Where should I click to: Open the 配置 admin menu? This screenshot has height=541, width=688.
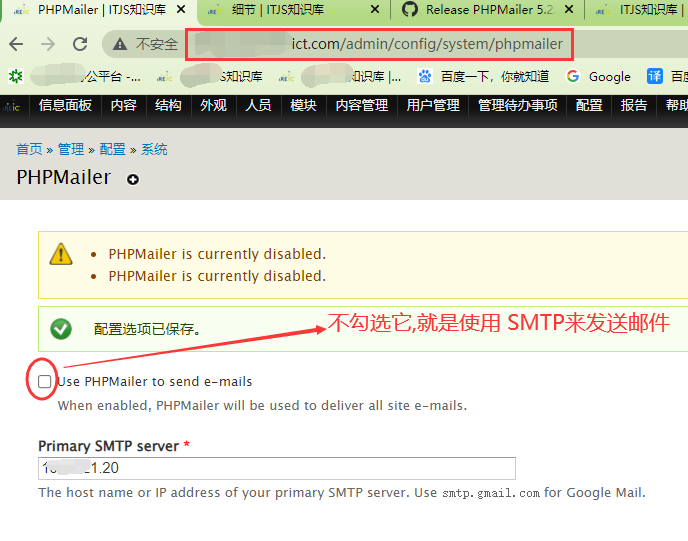tap(589, 105)
